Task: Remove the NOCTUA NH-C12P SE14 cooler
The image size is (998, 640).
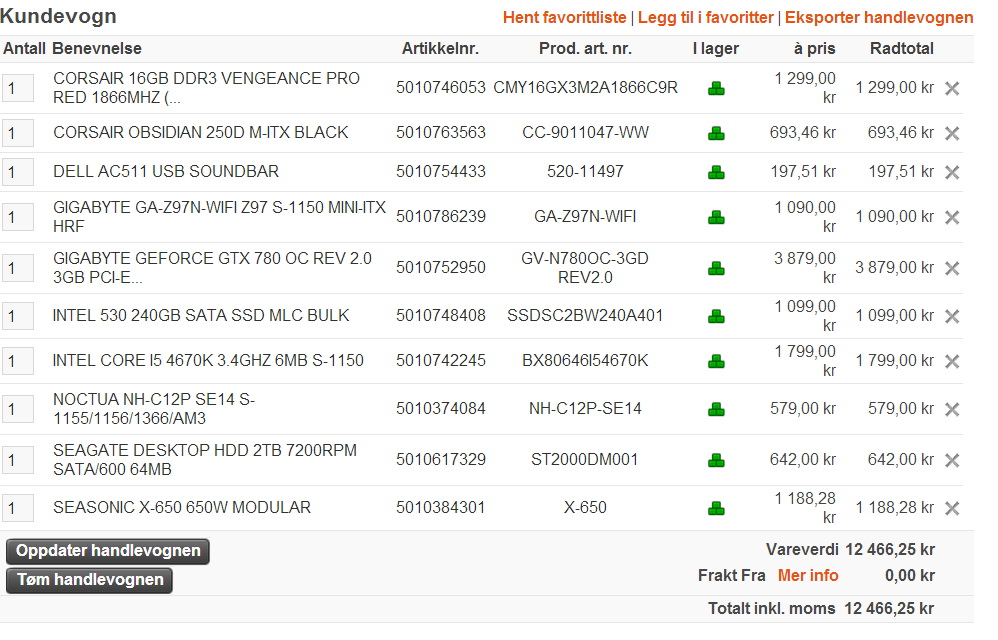Action: (x=952, y=409)
